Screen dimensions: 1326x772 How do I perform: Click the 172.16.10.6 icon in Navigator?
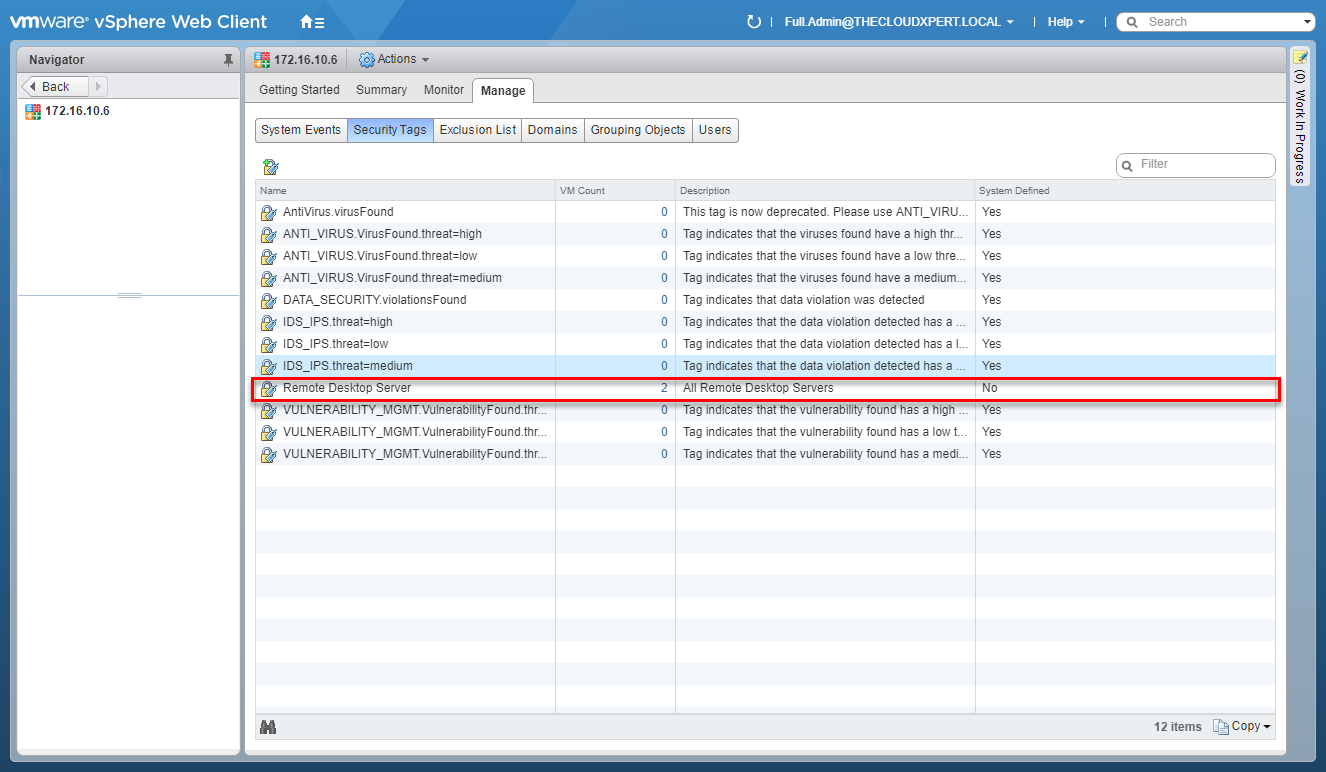[x=33, y=111]
